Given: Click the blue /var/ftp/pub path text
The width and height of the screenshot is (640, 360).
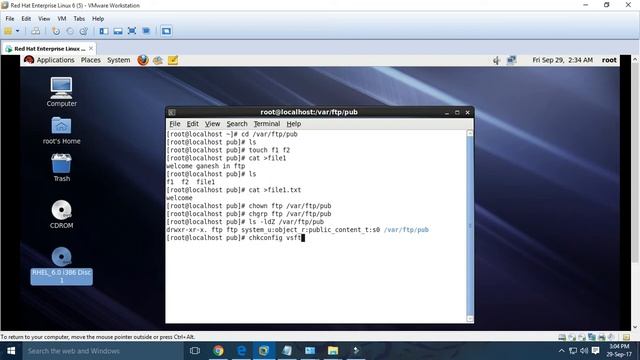Looking at the screenshot, I should click(406, 230).
